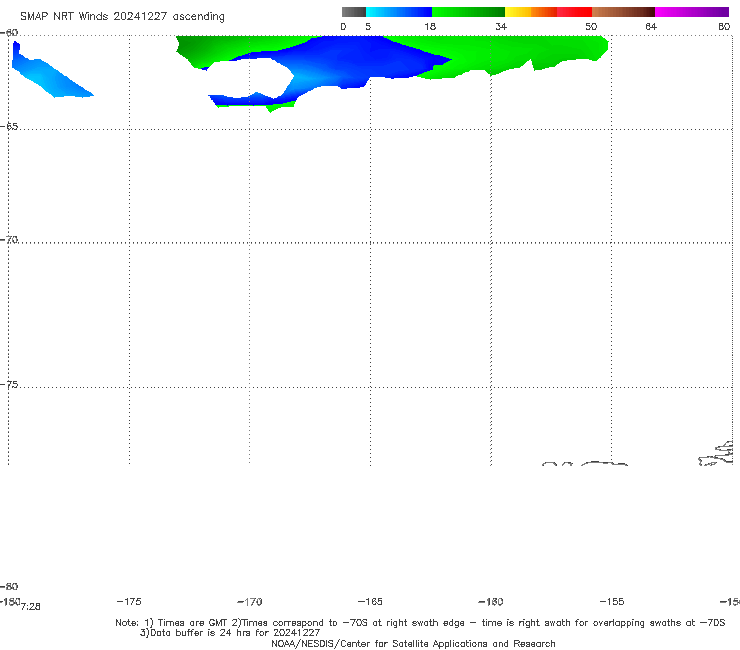Click the -170 longitude axis label

[250, 601]
